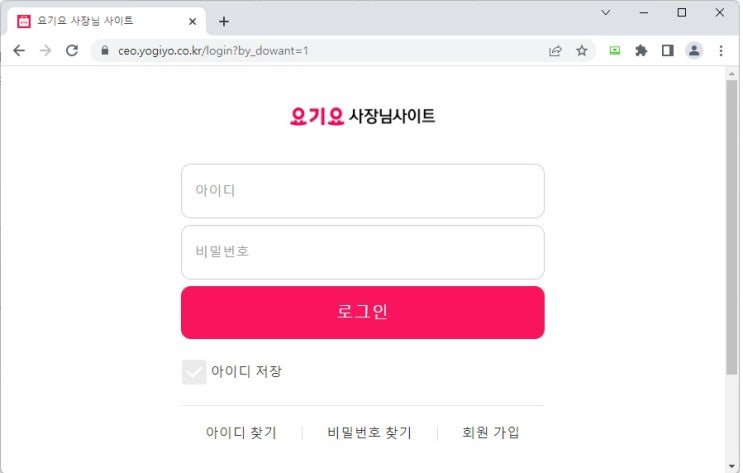
Task: Focus the 아이디 input field
Action: click(x=362, y=190)
